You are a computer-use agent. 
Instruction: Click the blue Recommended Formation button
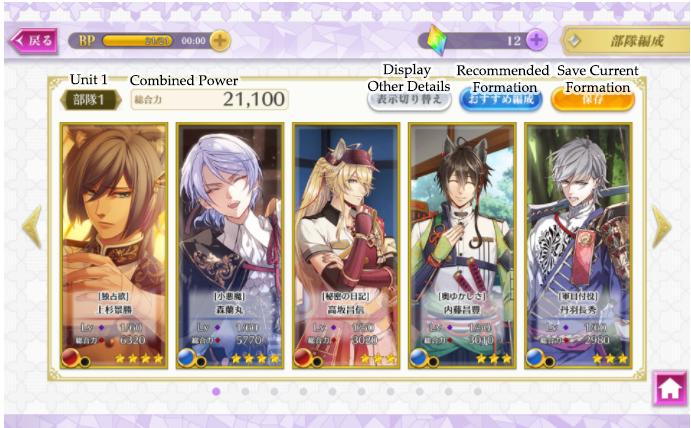pyautogui.click(x=501, y=99)
